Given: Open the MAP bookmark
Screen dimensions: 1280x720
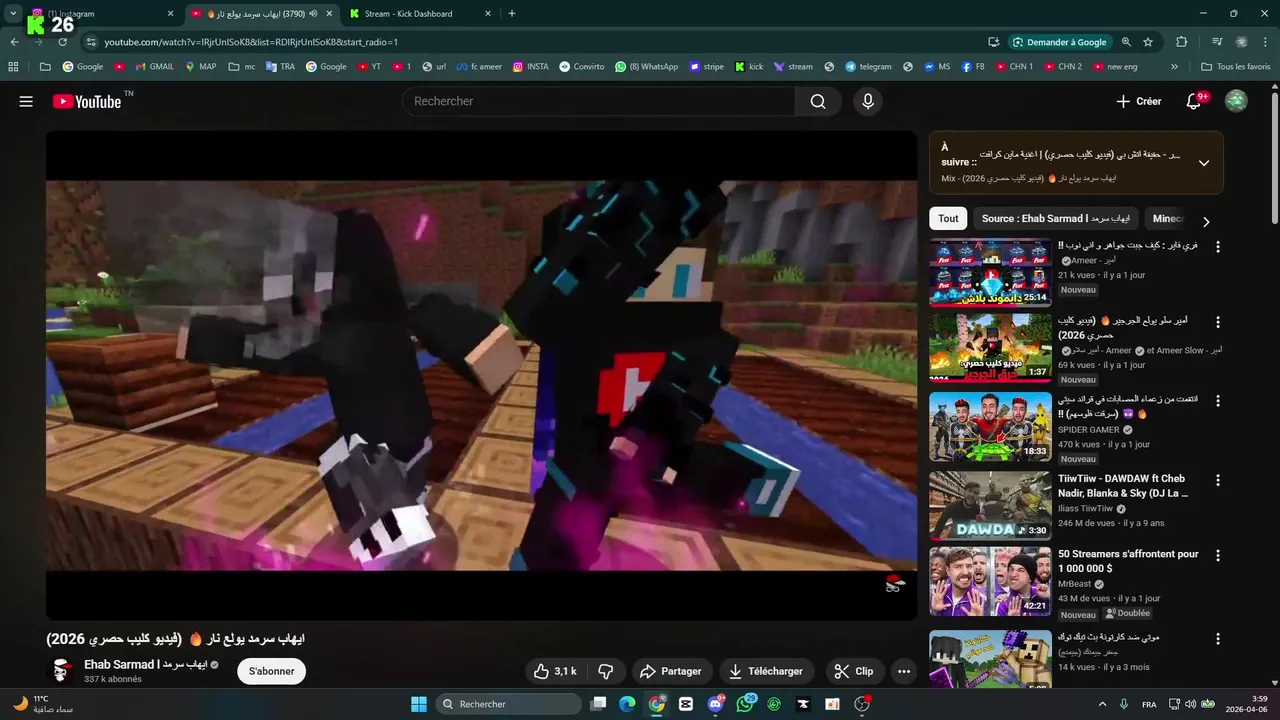Looking at the screenshot, I should pos(199,67).
